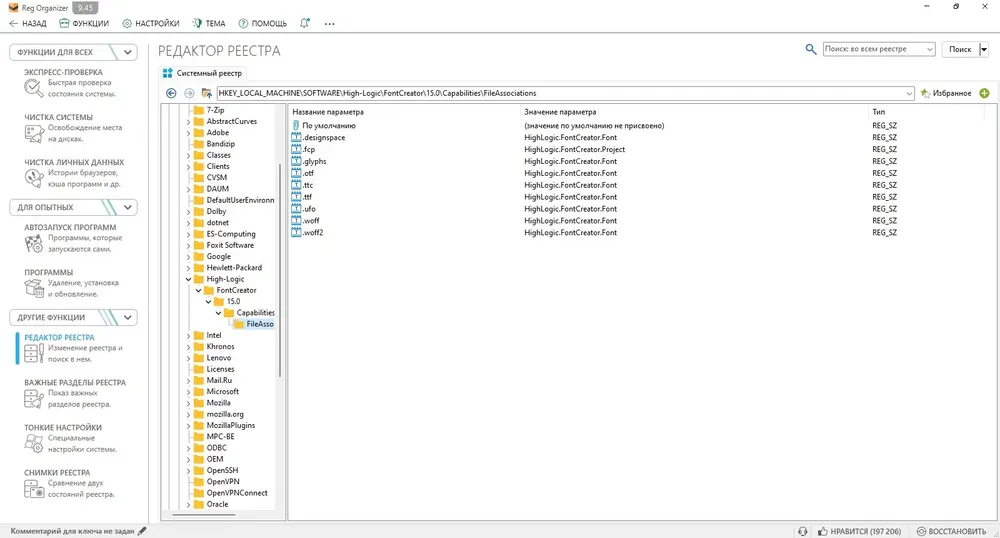Click the .woff2 value icon
1000x538 pixels.
click(296, 233)
